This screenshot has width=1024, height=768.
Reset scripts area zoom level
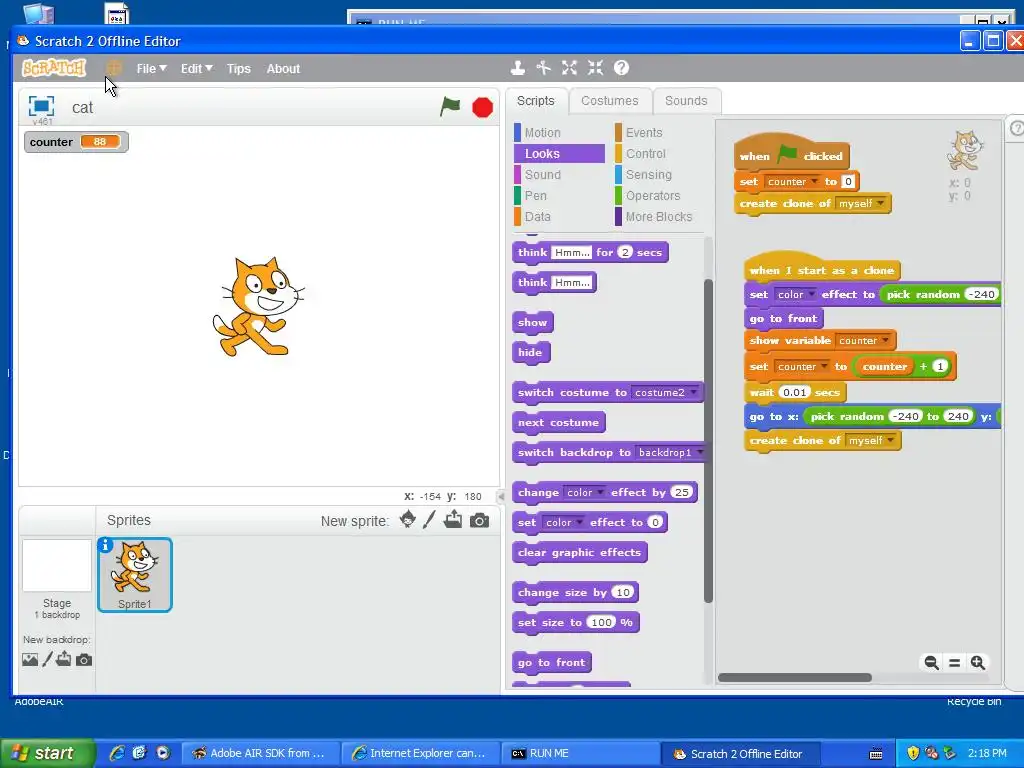[954, 663]
